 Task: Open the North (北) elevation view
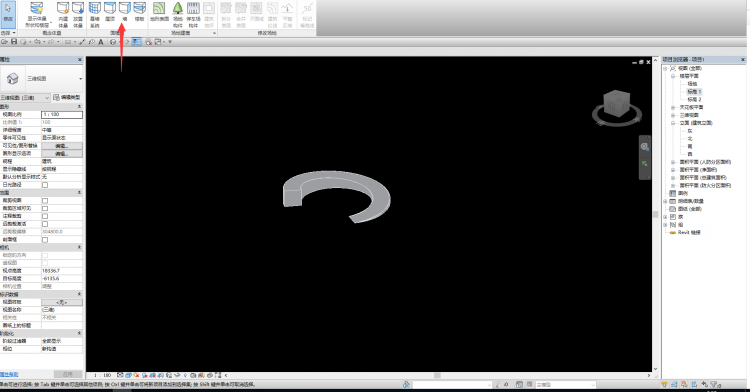point(690,139)
